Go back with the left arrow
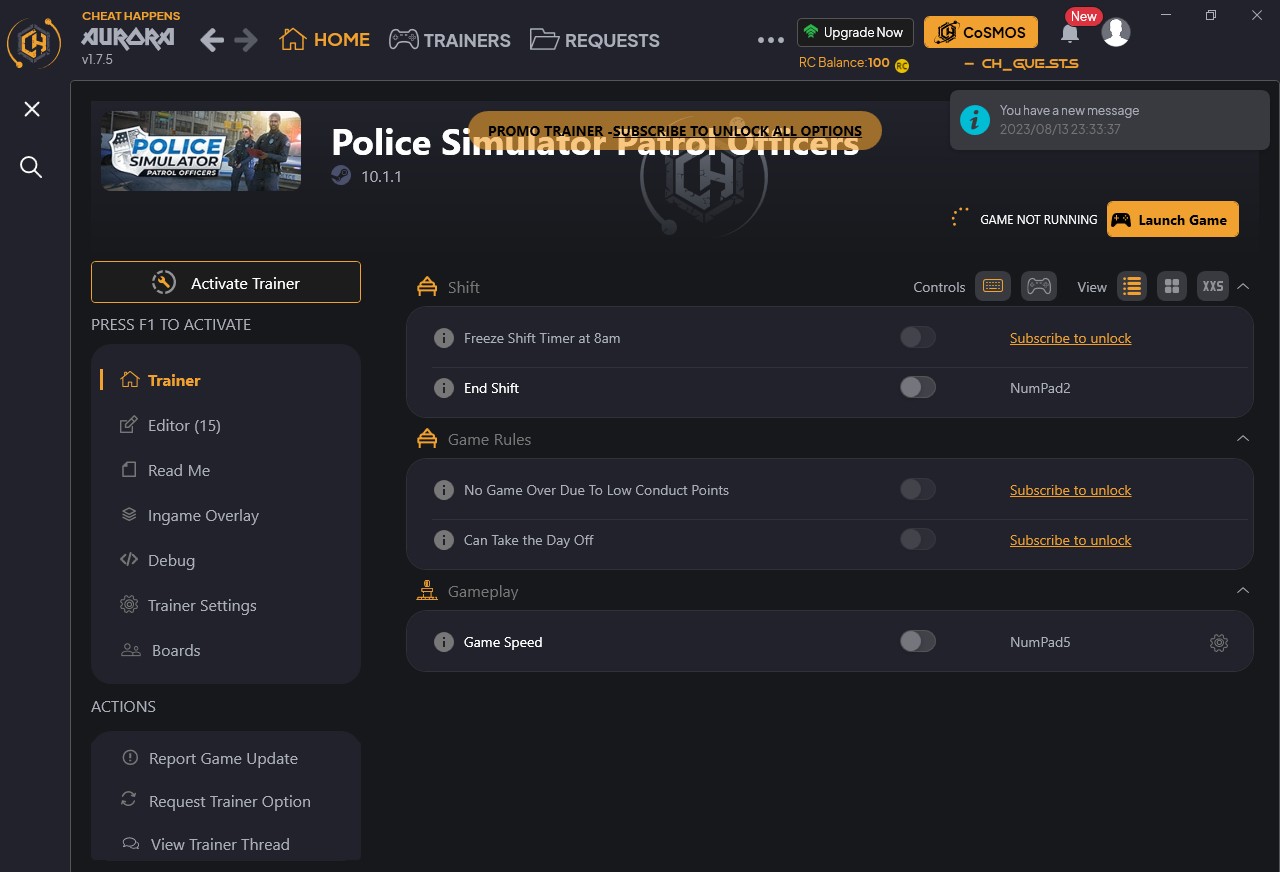Image resolution: width=1280 pixels, height=872 pixels. 212,40
